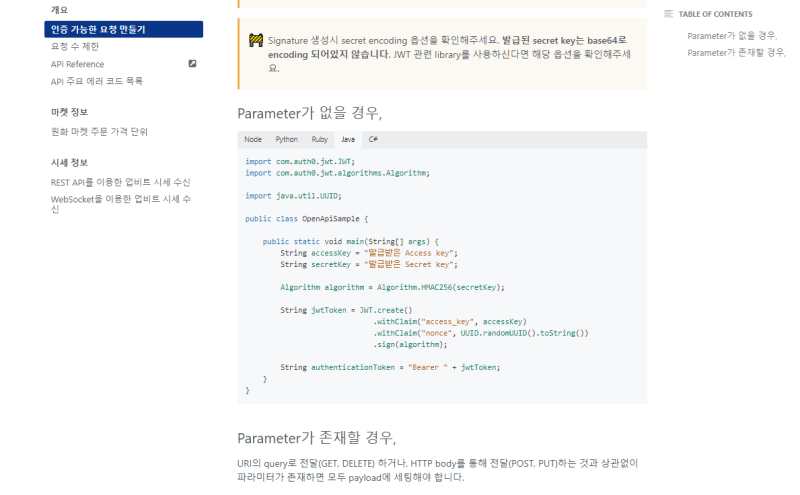This screenshot has height=495, width=800.
Task: Click the 'String secretKey' code line
Action: [369, 264]
